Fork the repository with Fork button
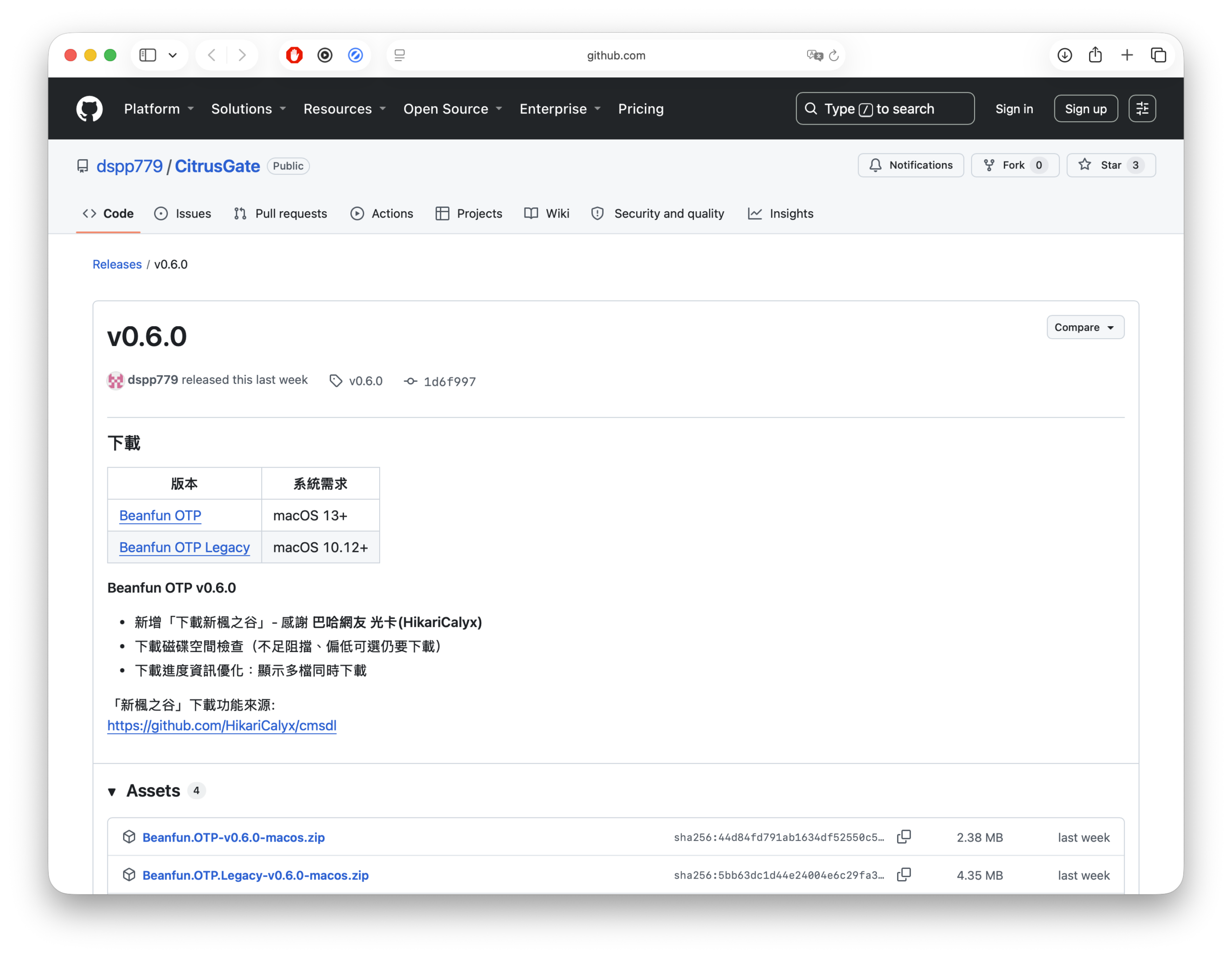1232x958 pixels. click(x=1015, y=165)
